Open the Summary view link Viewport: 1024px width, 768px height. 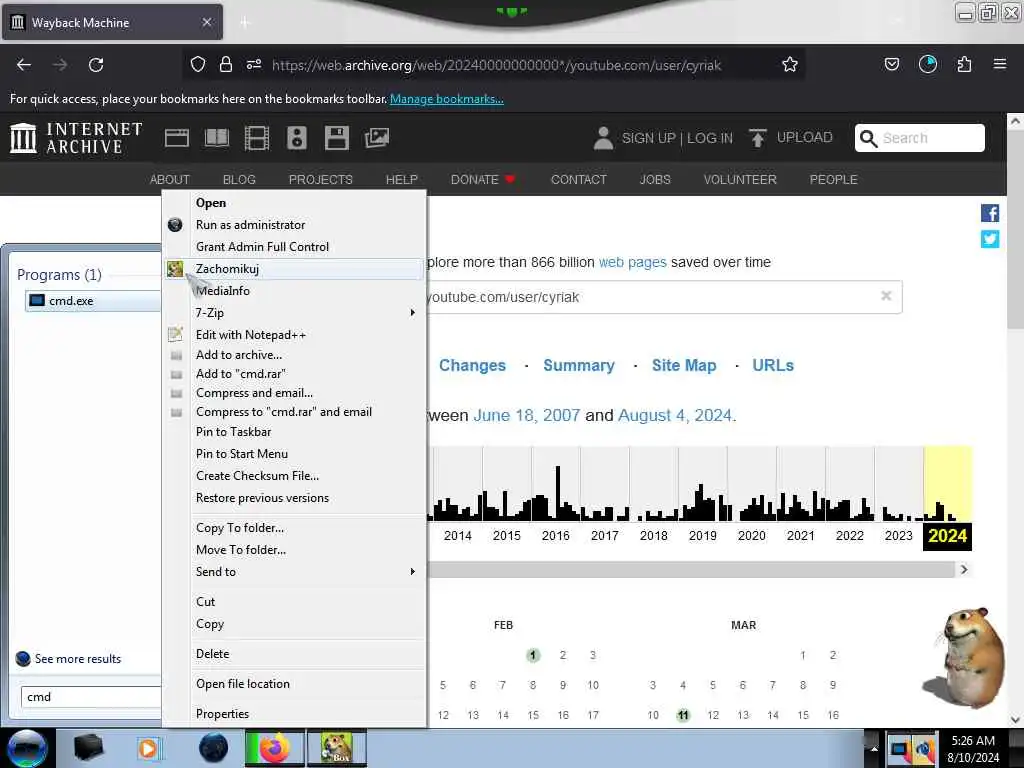(x=579, y=365)
